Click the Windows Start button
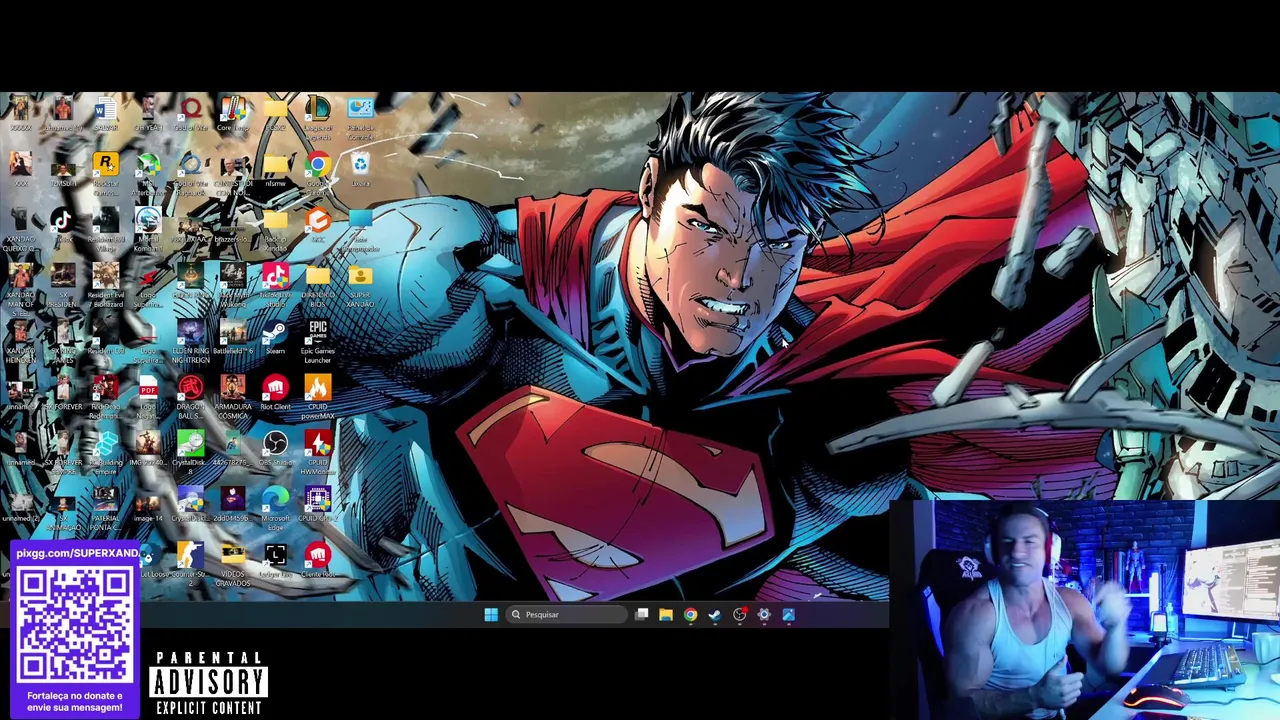The height and width of the screenshot is (720, 1280). click(491, 615)
